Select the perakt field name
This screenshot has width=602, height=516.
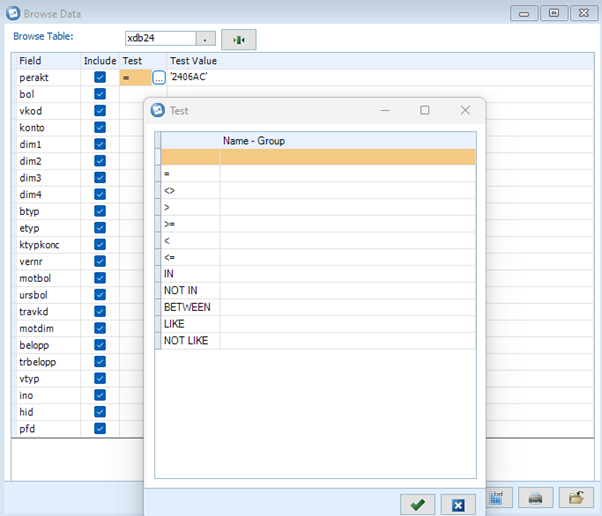(x=34, y=78)
